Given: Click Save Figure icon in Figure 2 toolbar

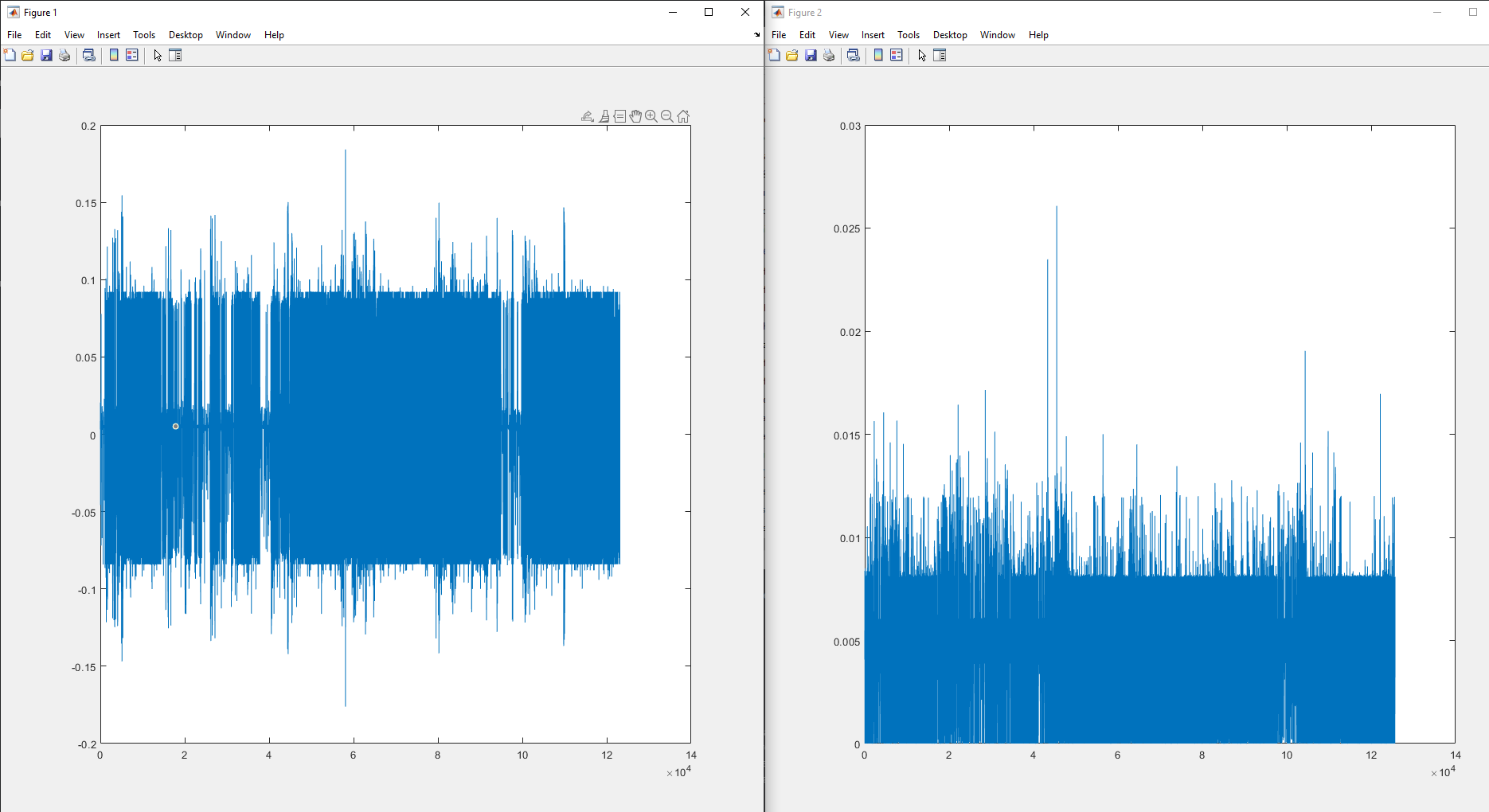Looking at the screenshot, I should tap(811, 55).
